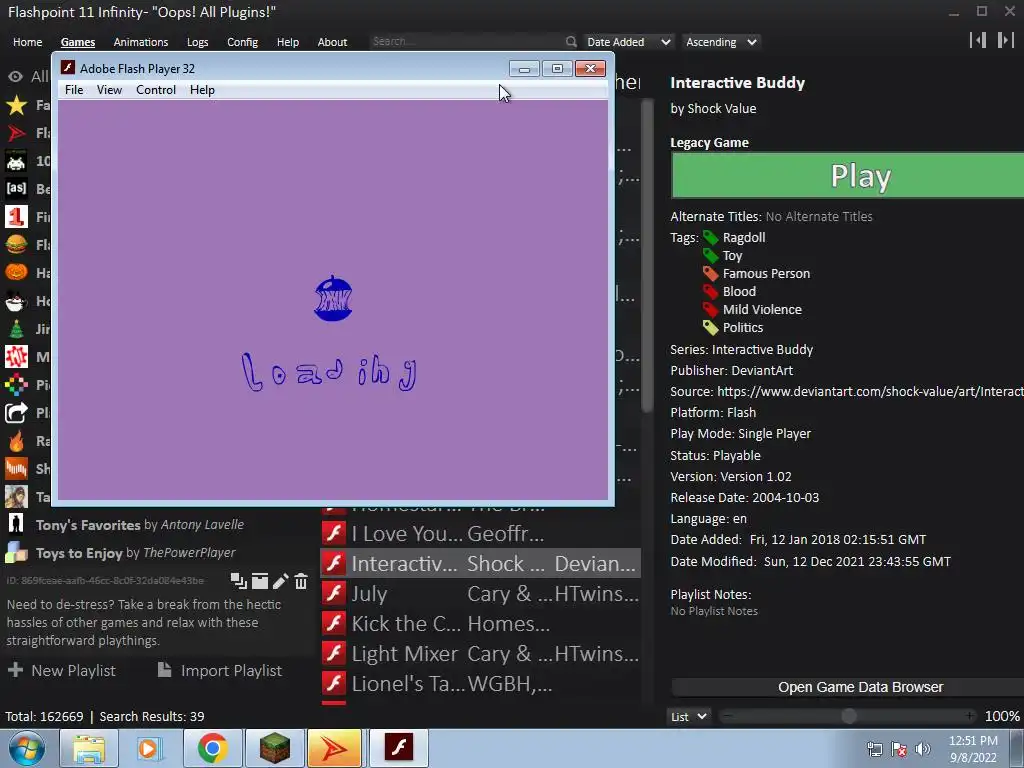This screenshot has width=1024, height=768.
Task: Open Control menu in Adobe Flash Player
Action: tap(155, 89)
